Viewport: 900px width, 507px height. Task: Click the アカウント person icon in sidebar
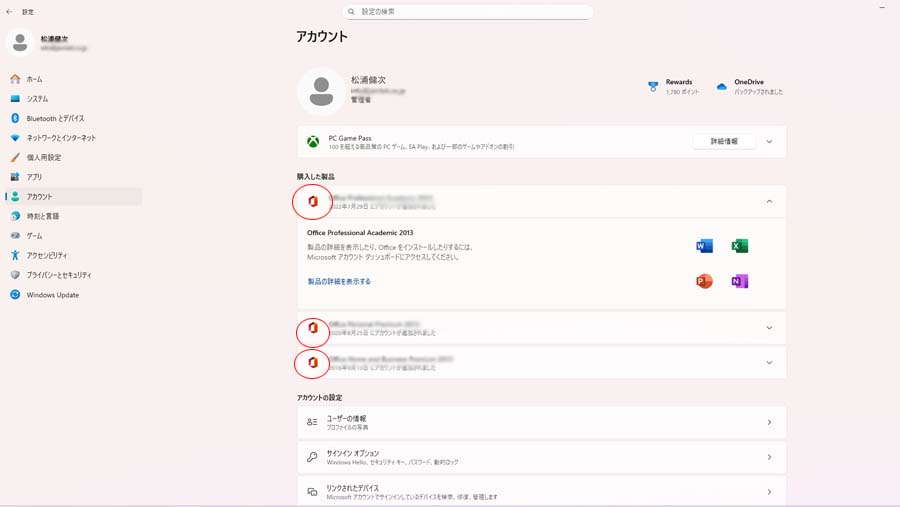pyautogui.click(x=15, y=196)
